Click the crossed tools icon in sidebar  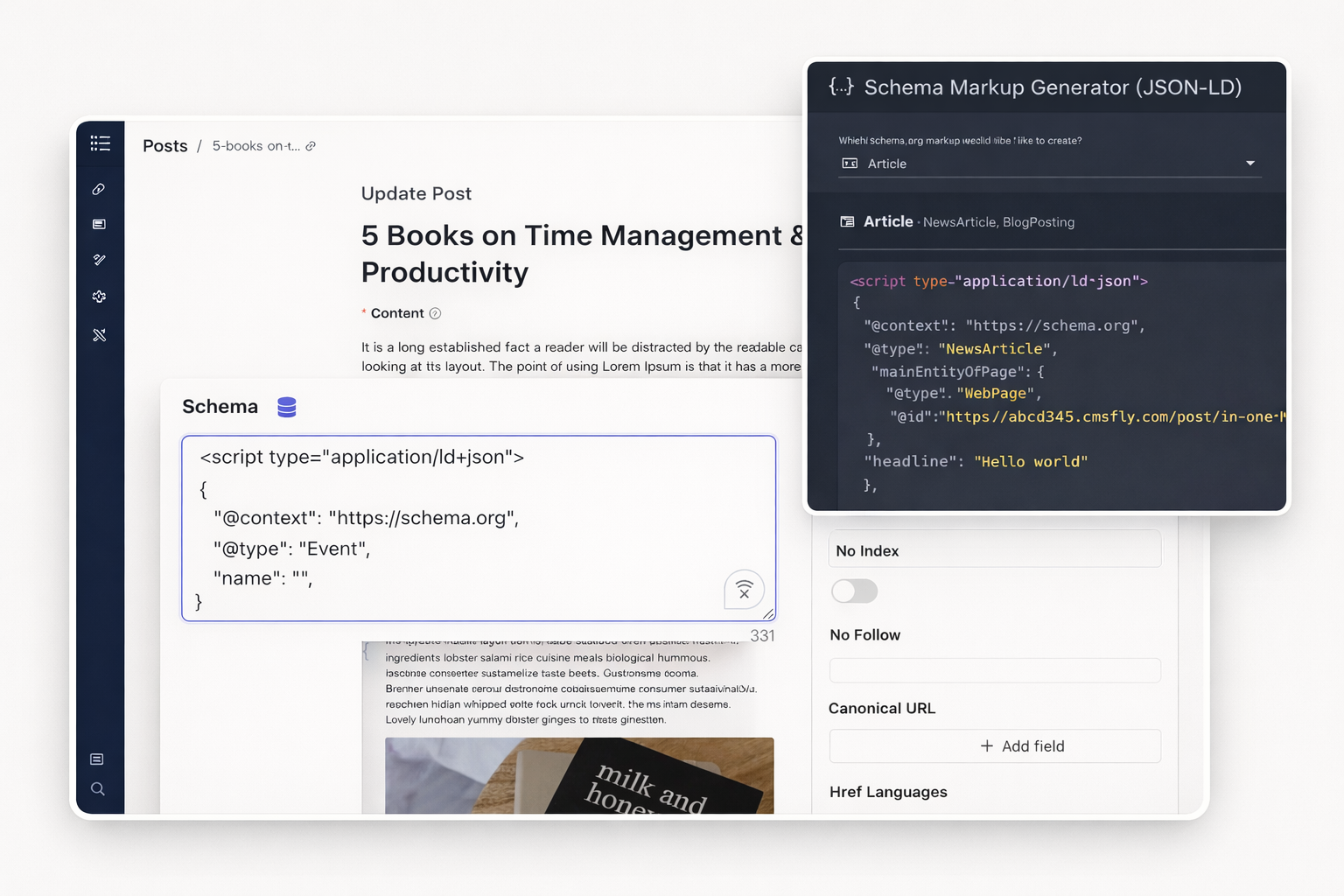(x=99, y=335)
